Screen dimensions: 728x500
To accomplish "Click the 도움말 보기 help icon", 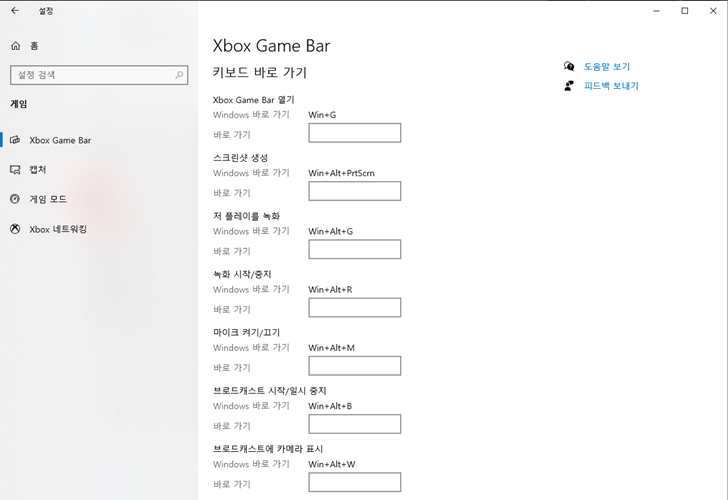I will pyautogui.click(x=569, y=66).
